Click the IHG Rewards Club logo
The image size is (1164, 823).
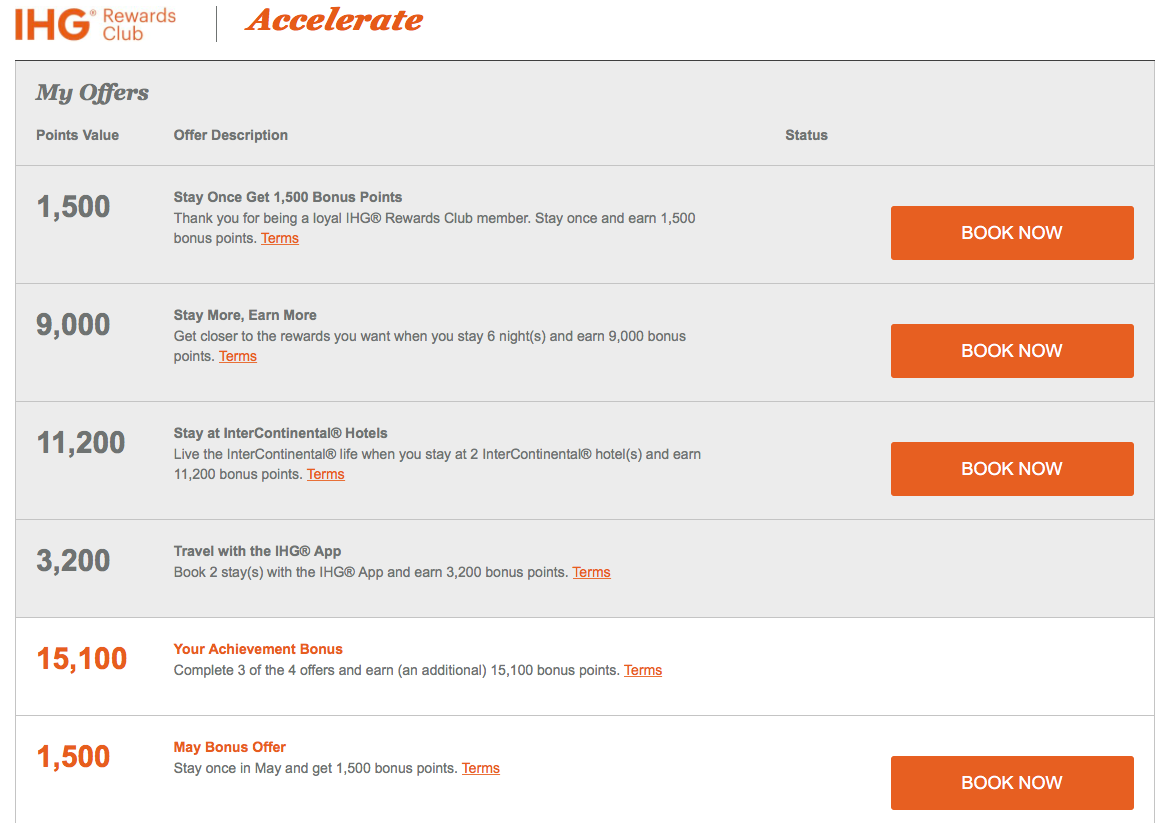pos(96,24)
